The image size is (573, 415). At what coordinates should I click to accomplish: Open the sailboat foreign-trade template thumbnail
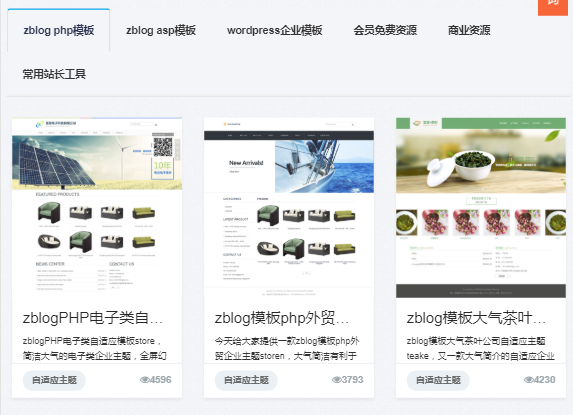289,208
